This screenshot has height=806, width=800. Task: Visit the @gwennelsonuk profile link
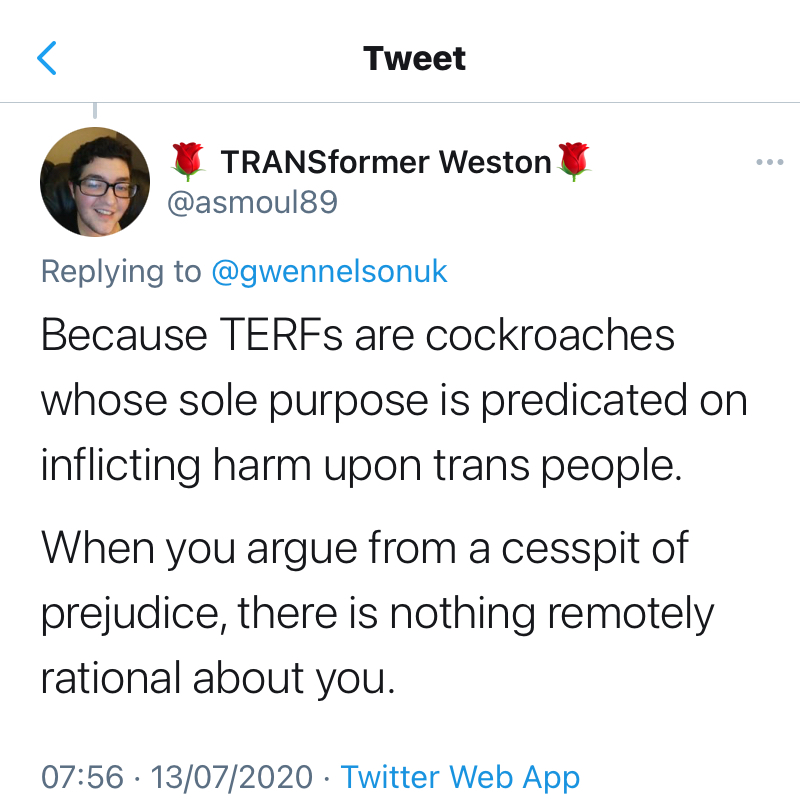[330, 271]
